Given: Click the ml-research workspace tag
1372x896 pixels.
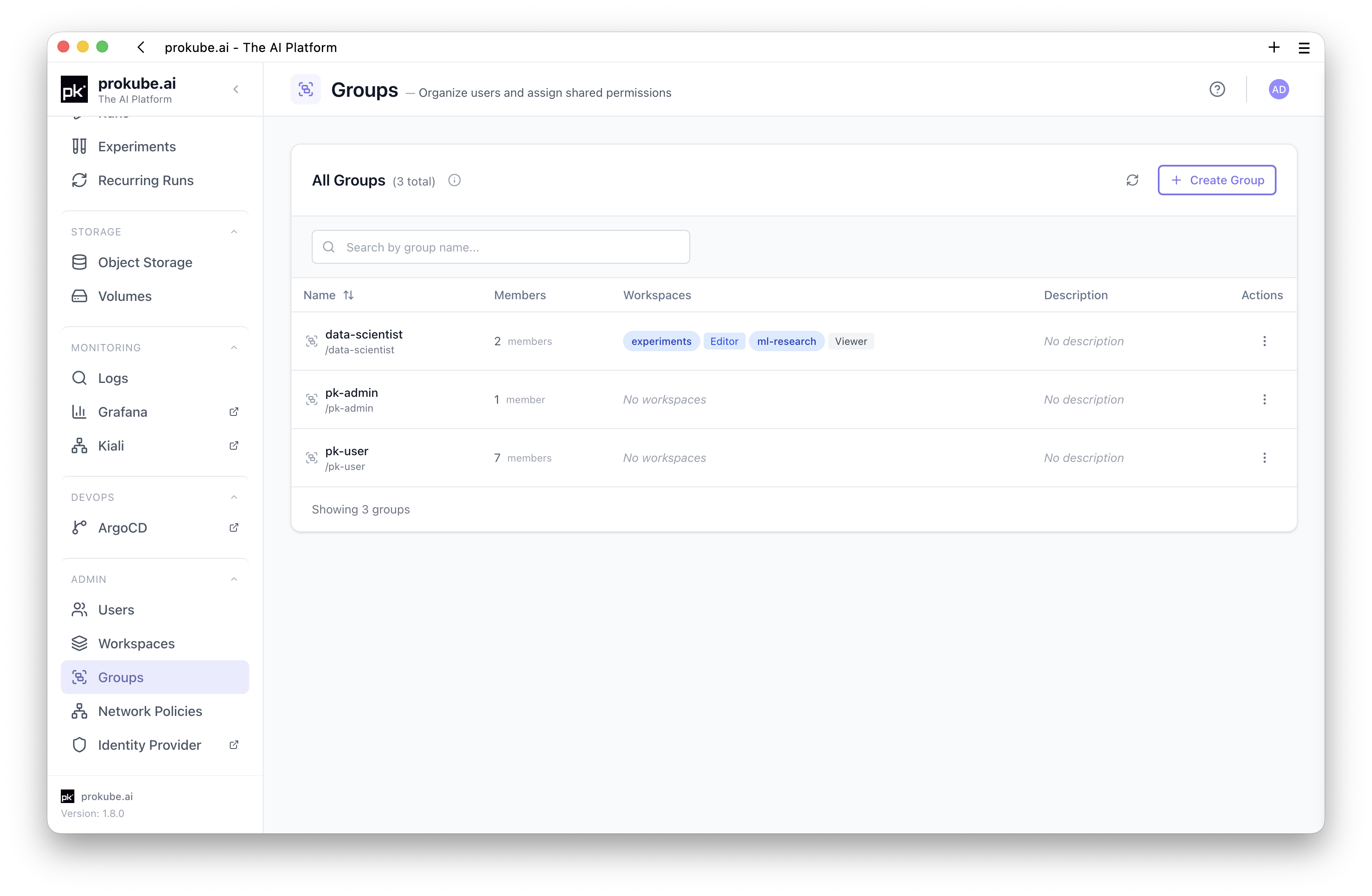Looking at the screenshot, I should 786,341.
